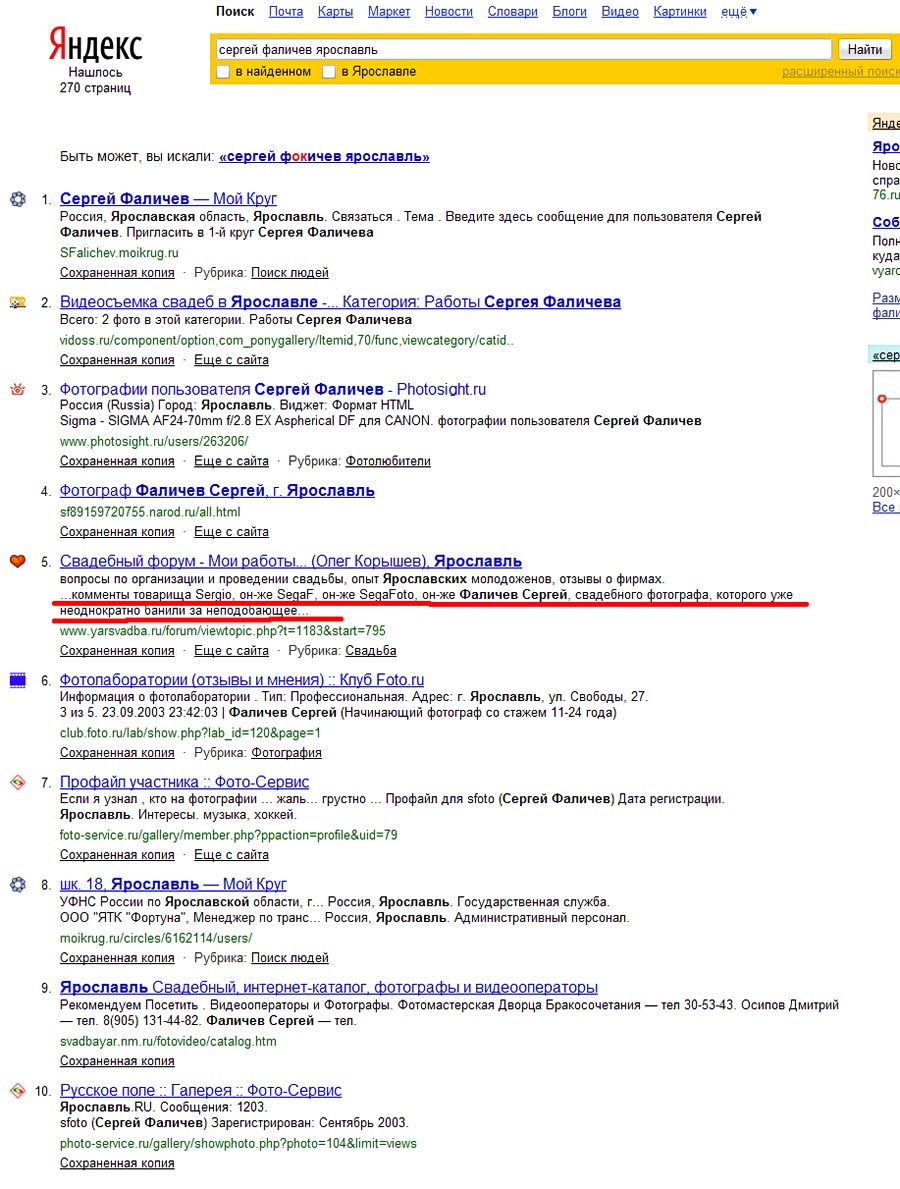Screen dimensions: 900x1189
Task: Open 'Ярославль Свадебный, интернет-каталог' result
Action: (329, 987)
